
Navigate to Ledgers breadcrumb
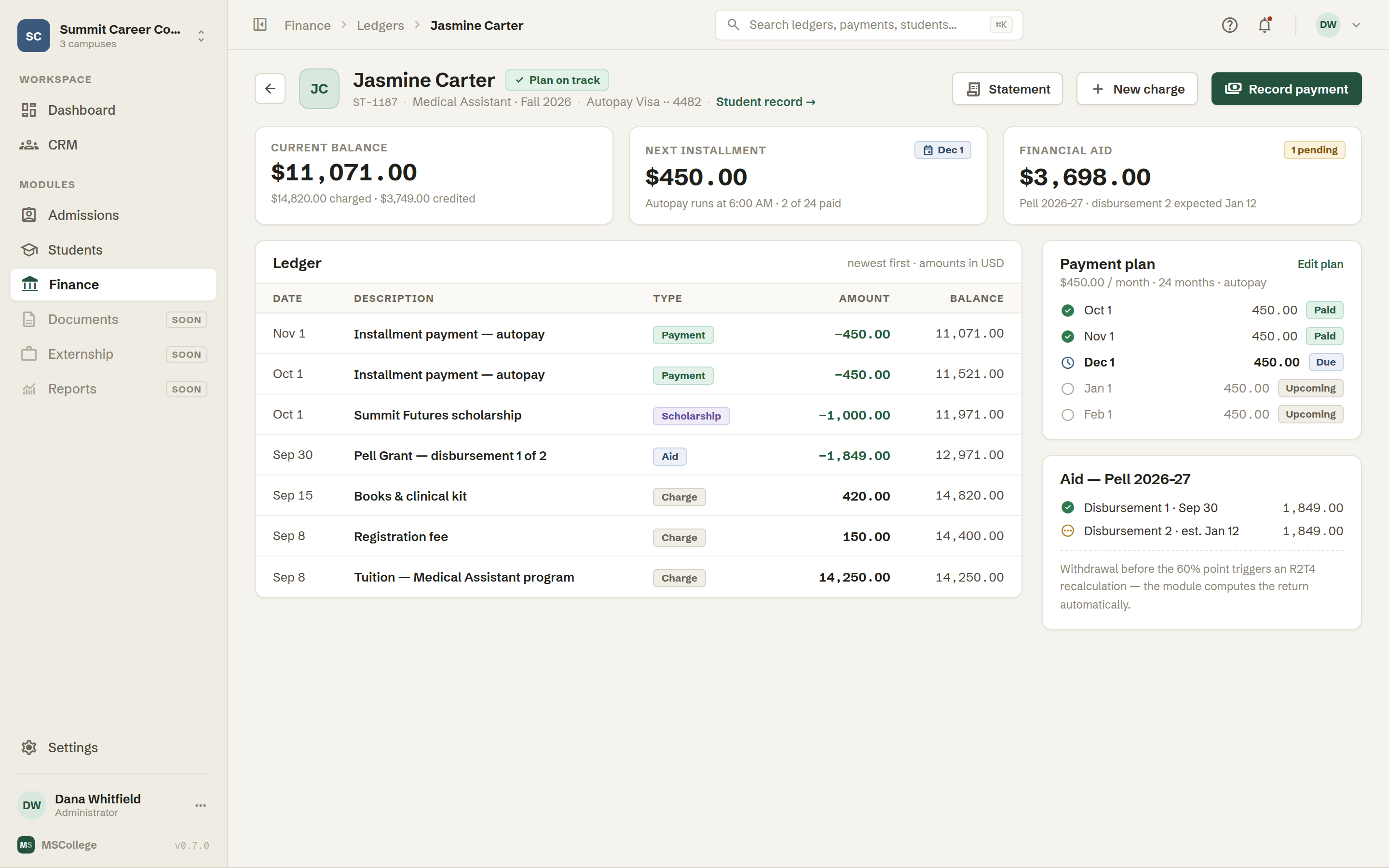click(380, 25)
